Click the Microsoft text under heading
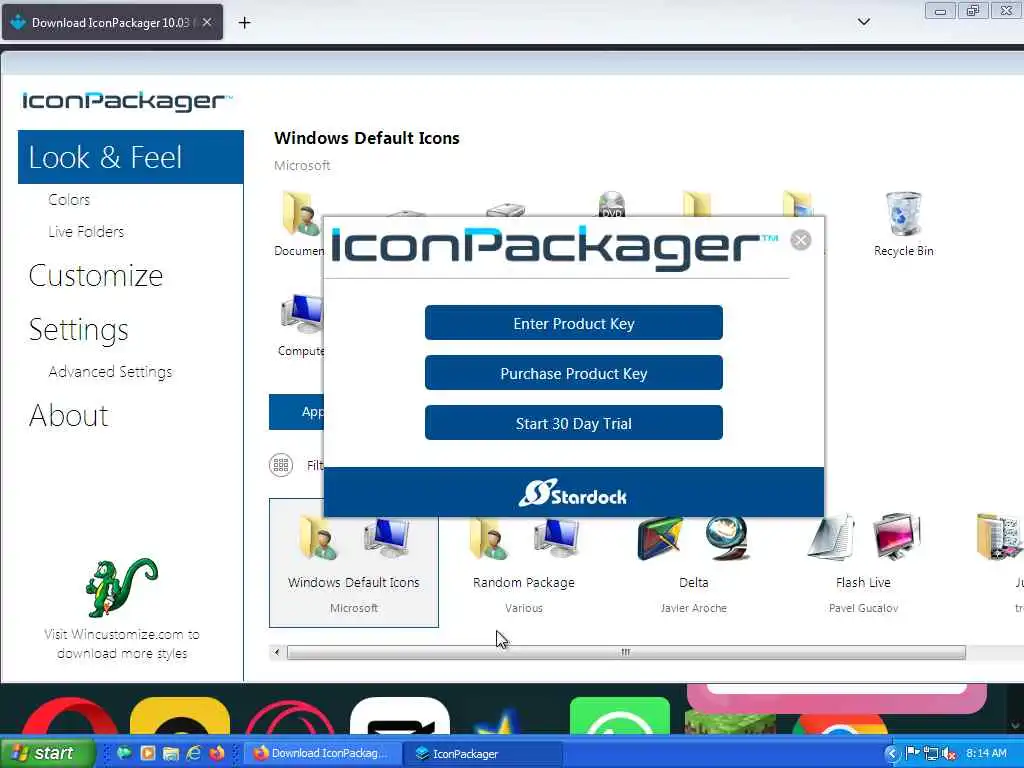 pos(302,165)
